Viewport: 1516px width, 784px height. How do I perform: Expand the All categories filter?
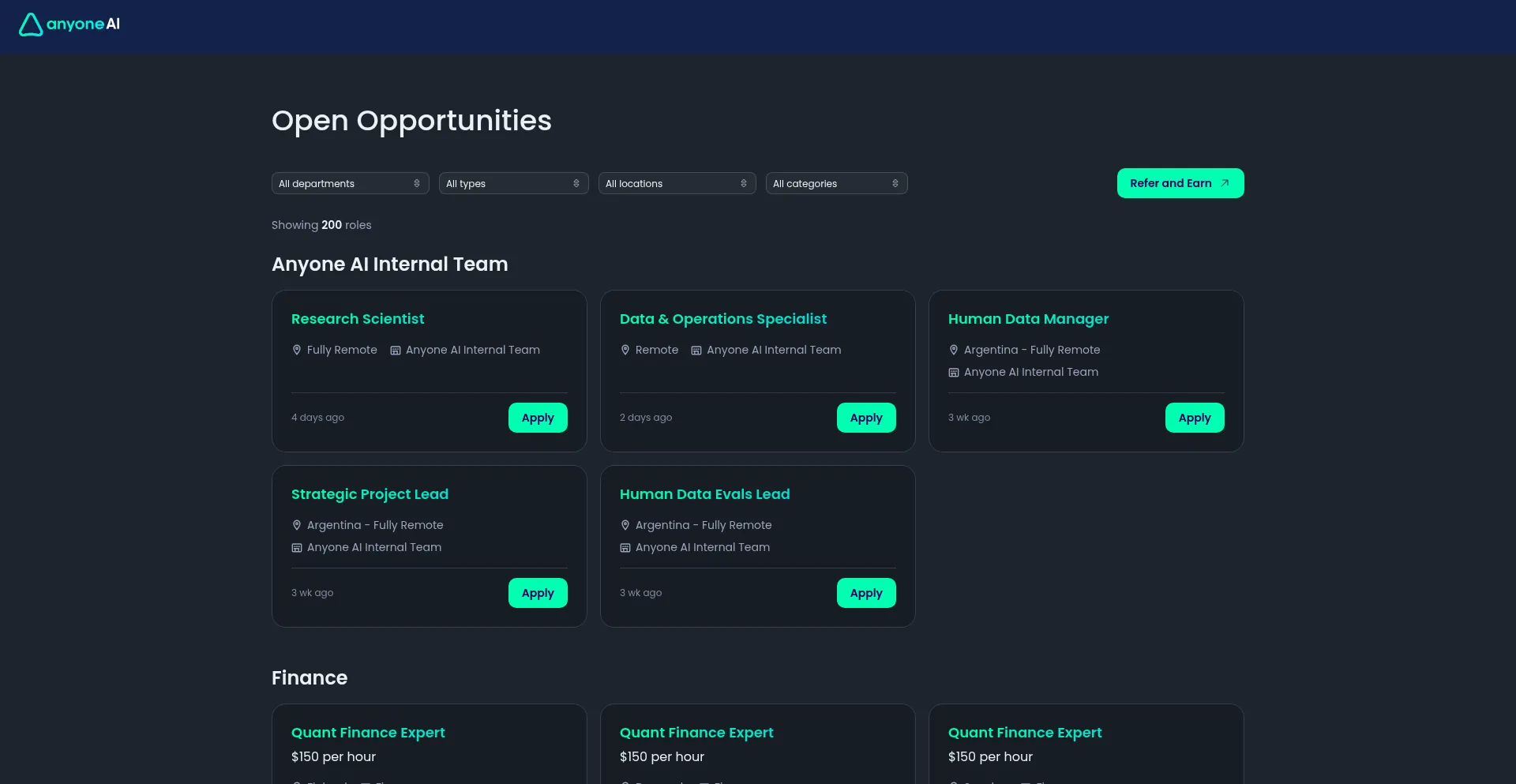[836, 183]
